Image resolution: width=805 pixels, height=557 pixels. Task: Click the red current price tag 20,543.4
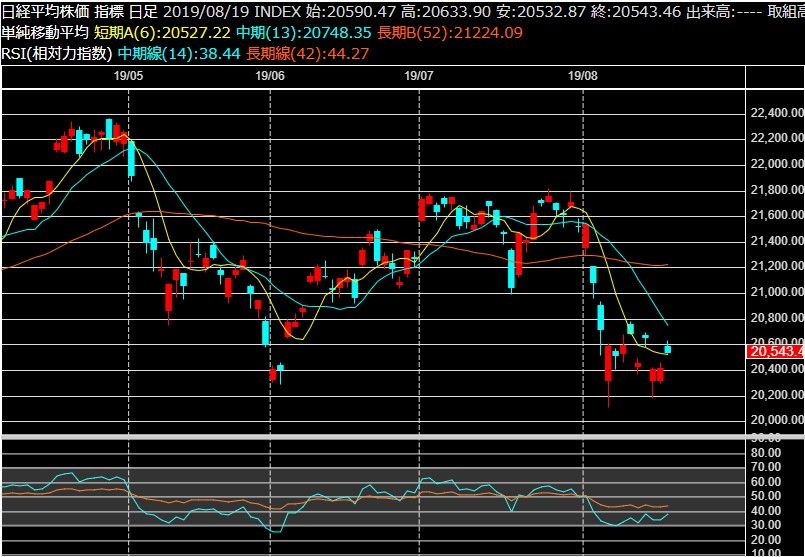(775, 352)
